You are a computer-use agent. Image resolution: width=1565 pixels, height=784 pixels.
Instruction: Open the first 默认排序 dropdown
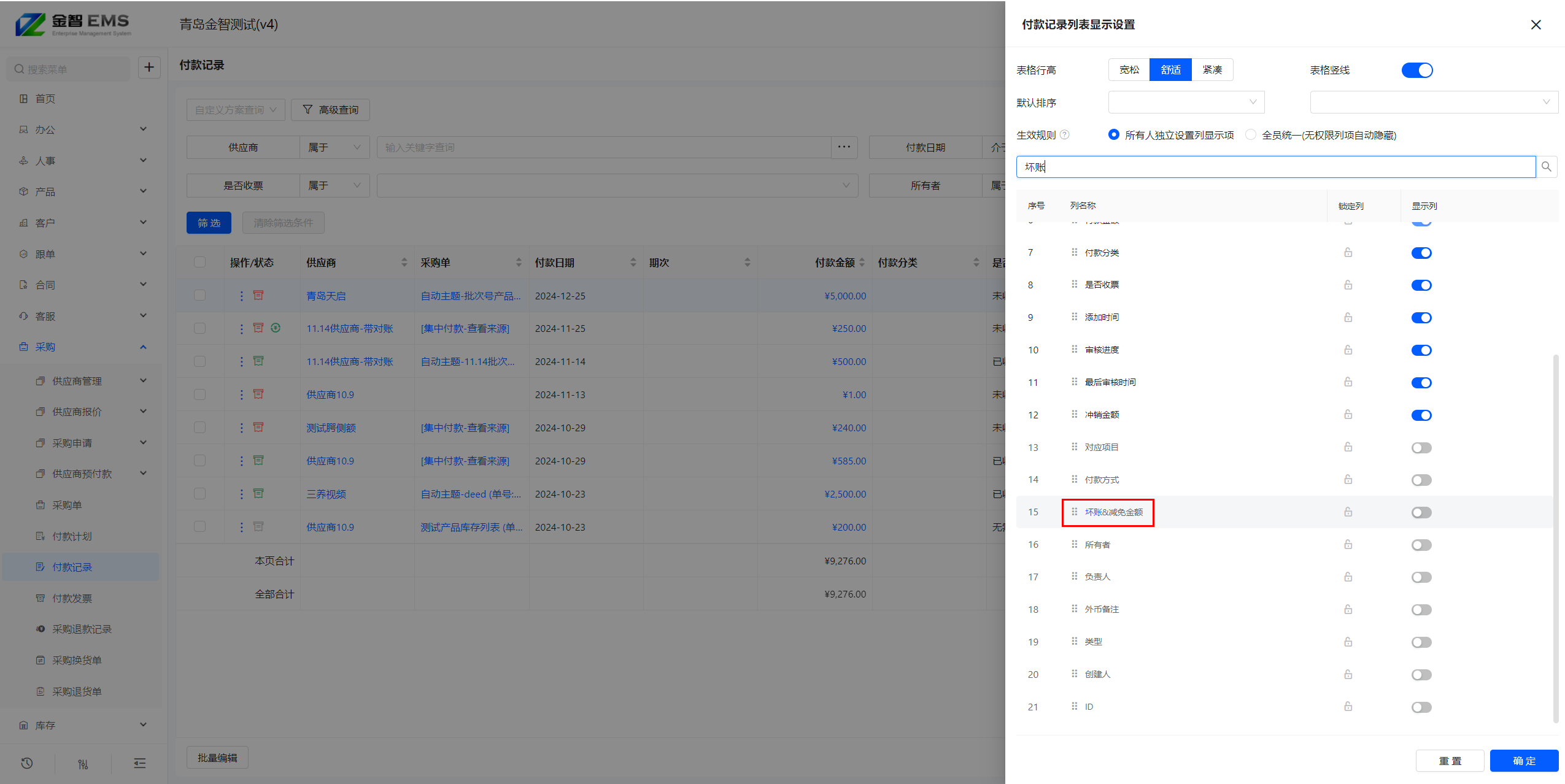(x=1186, y=102)
